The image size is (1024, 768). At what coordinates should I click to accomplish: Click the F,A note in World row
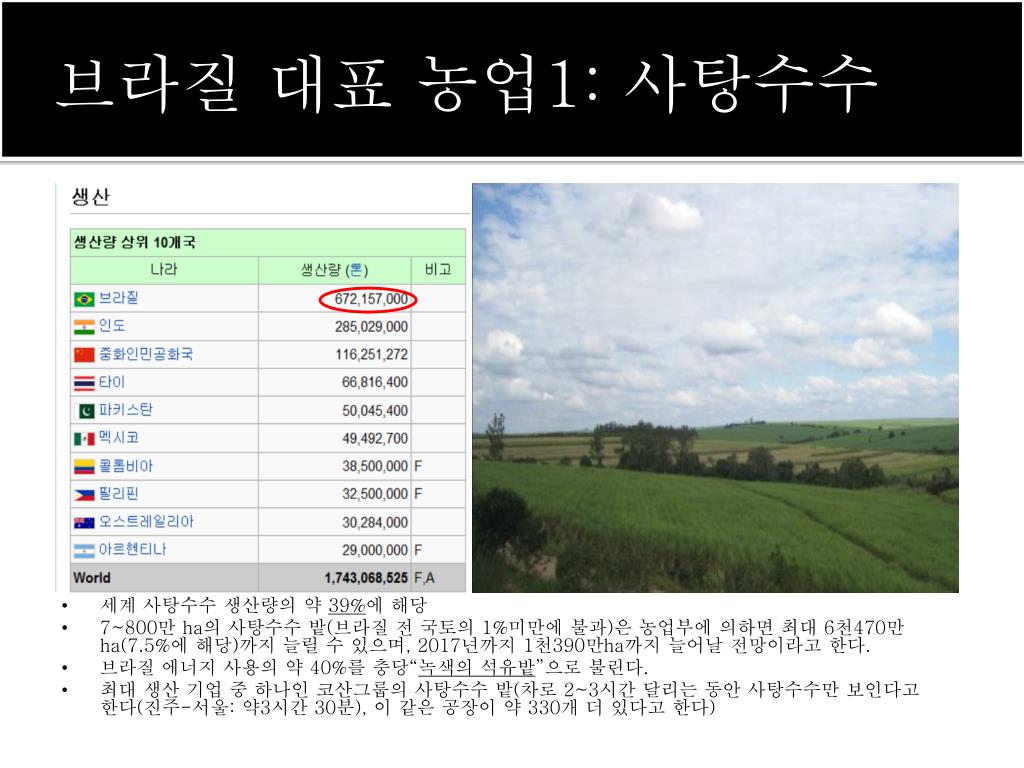[424, 578]
